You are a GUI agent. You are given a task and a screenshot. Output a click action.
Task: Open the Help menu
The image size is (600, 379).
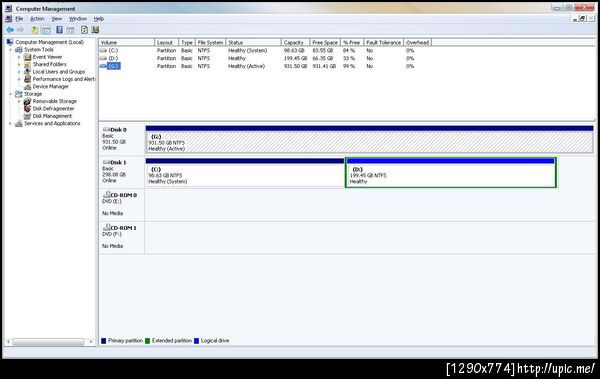point(99,19)
